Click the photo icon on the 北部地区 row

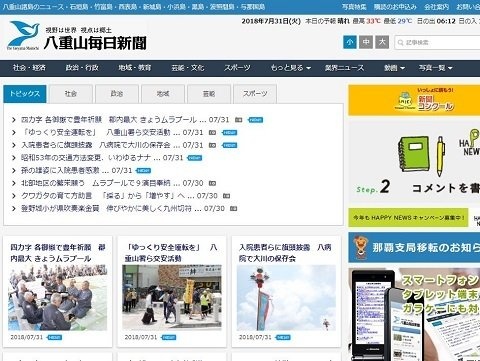tap(212, 183)
